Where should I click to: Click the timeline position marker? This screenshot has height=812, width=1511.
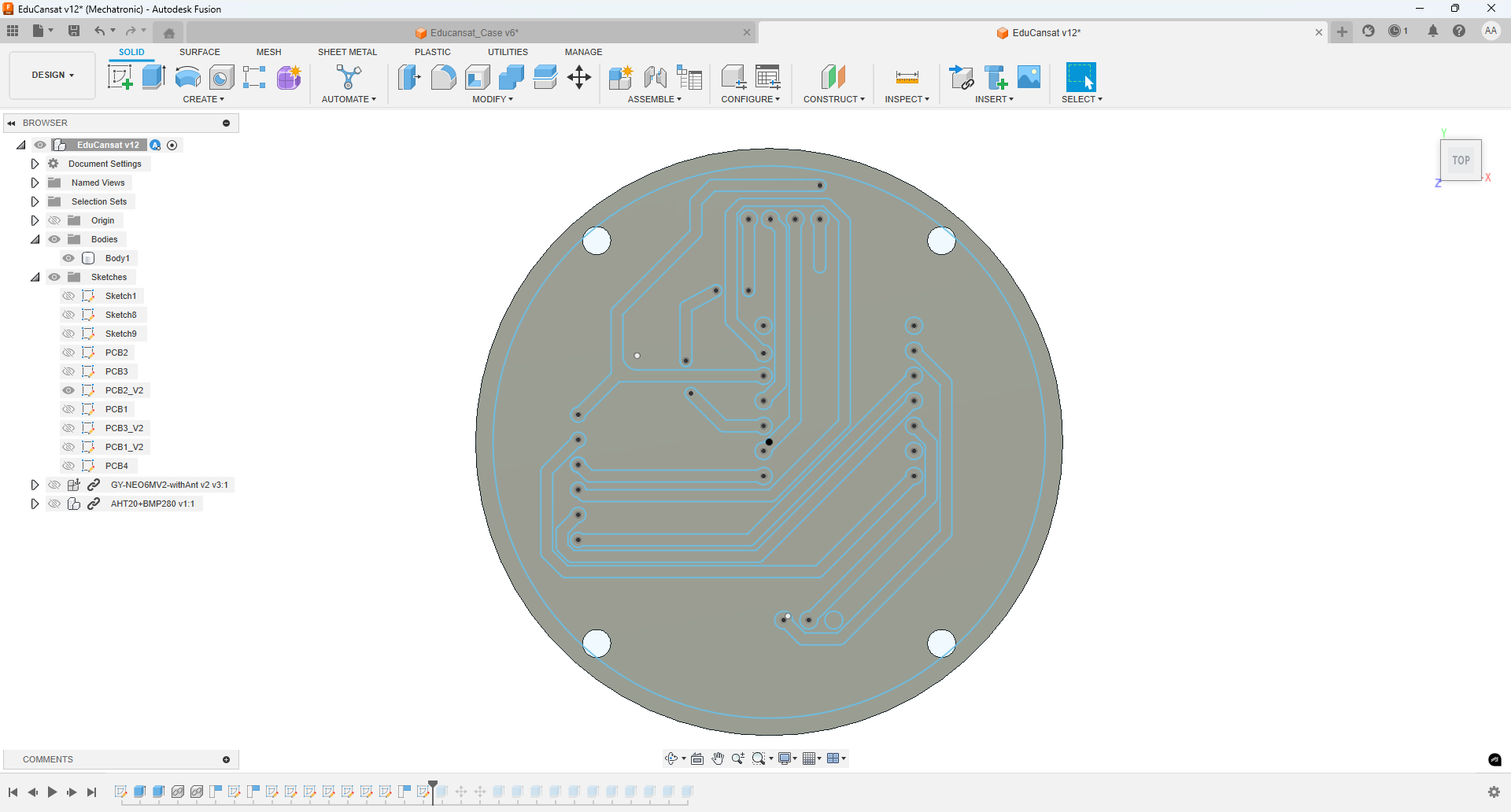pyautogui.click(x=433, y=791)
